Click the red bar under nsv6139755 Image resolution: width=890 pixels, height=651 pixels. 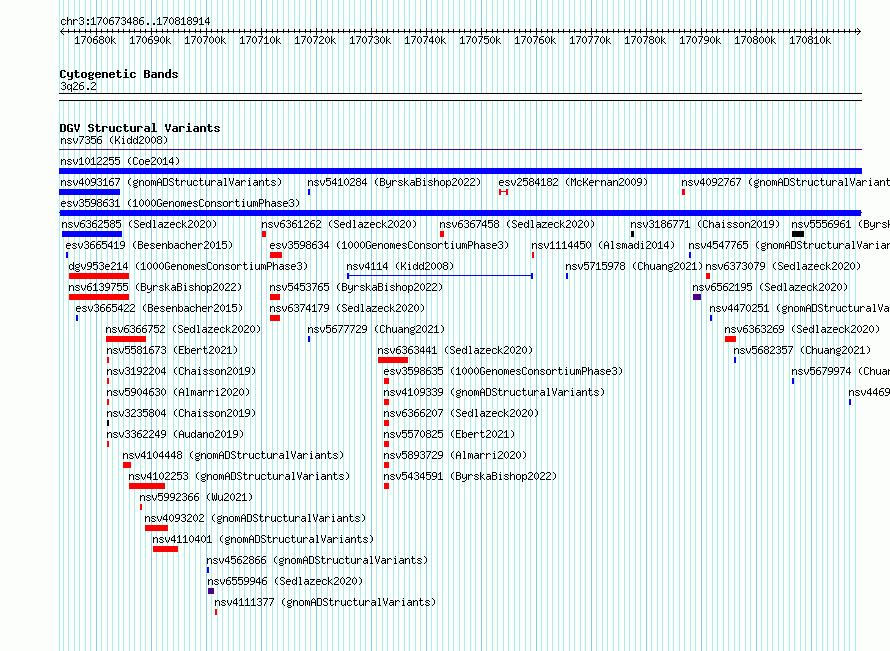point(99,297)
